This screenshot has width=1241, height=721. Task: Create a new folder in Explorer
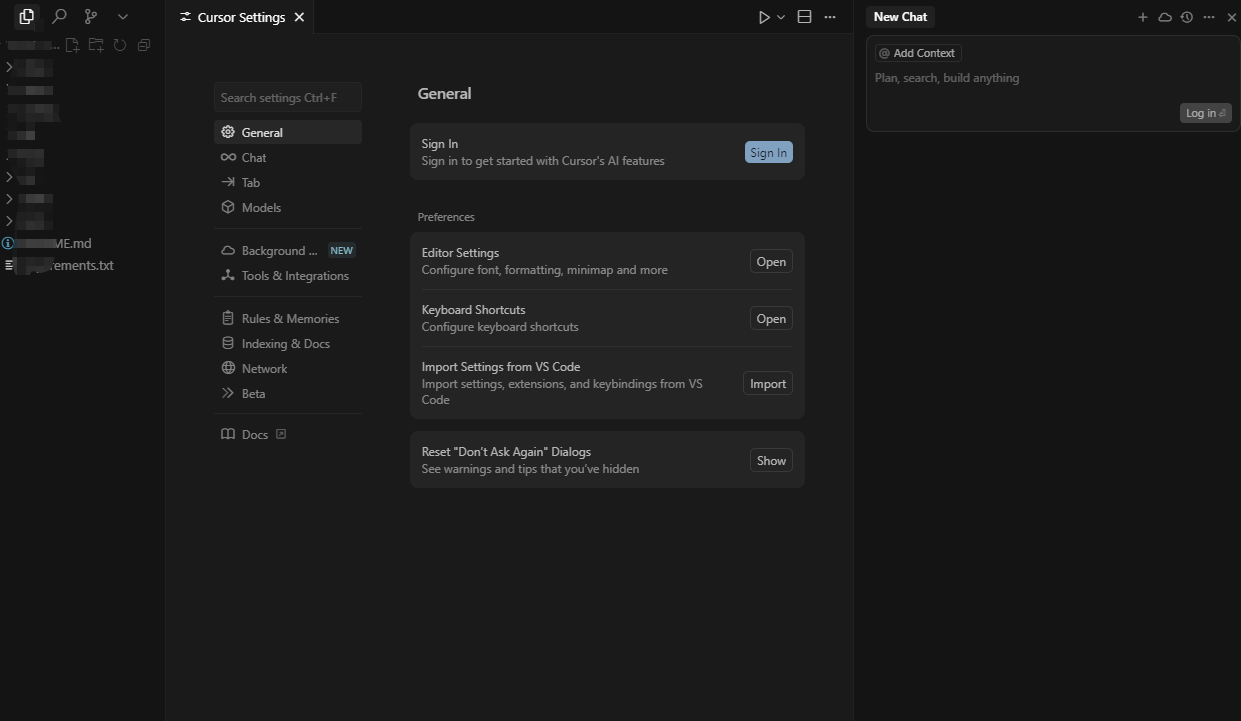tap(96, 45)
